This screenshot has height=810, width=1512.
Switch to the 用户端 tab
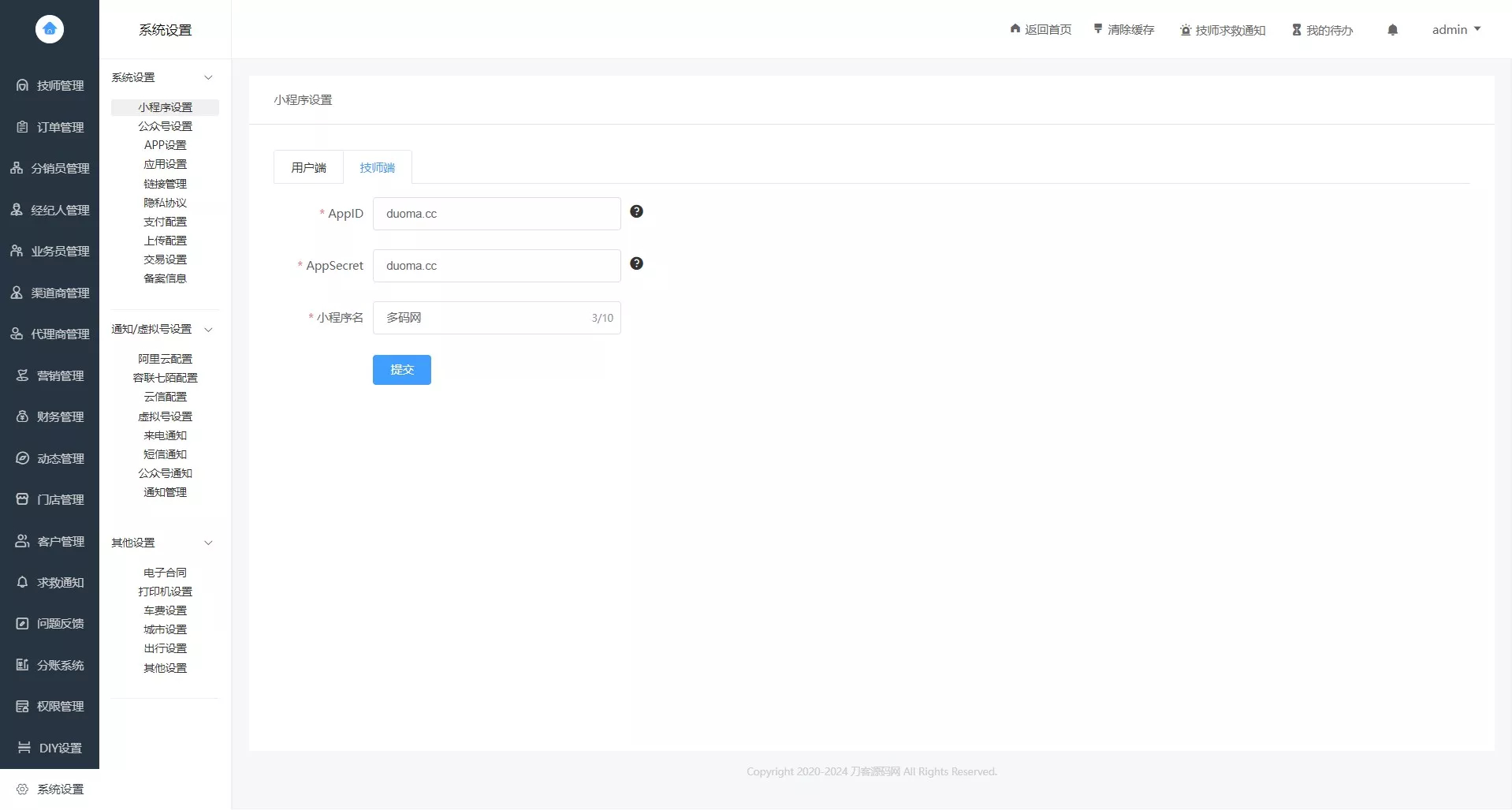308,167
